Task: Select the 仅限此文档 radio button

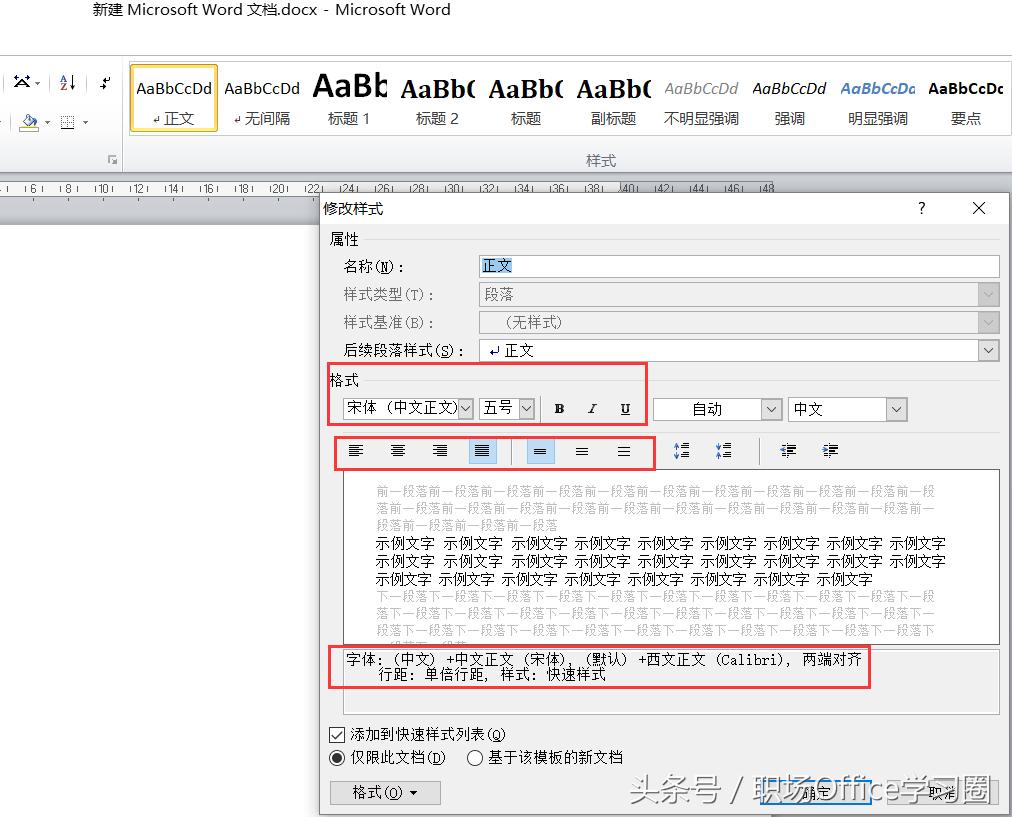Action: [x=337, y=757]
